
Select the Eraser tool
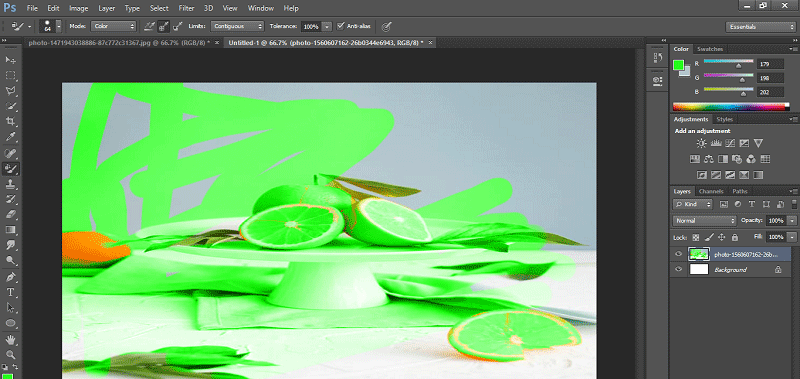(10, 215)
